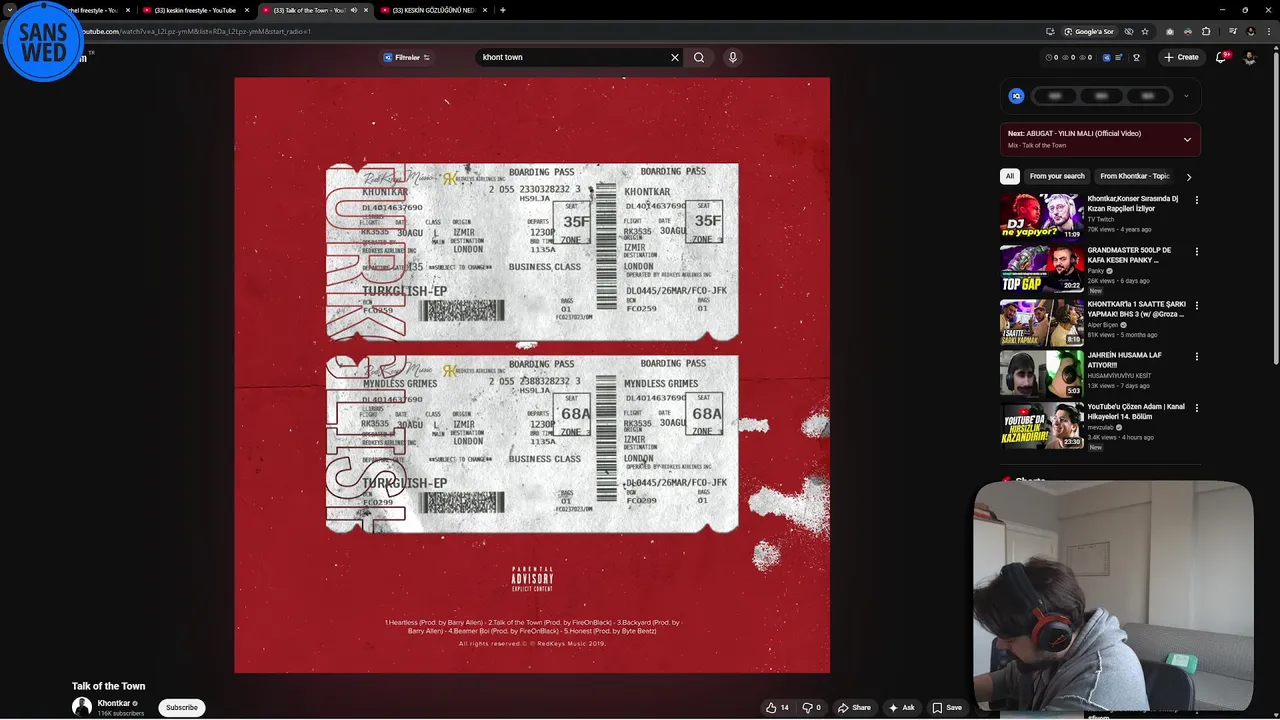Click the camera extension icon in toolbar

pyautogui.click(x=1169, y=31)
